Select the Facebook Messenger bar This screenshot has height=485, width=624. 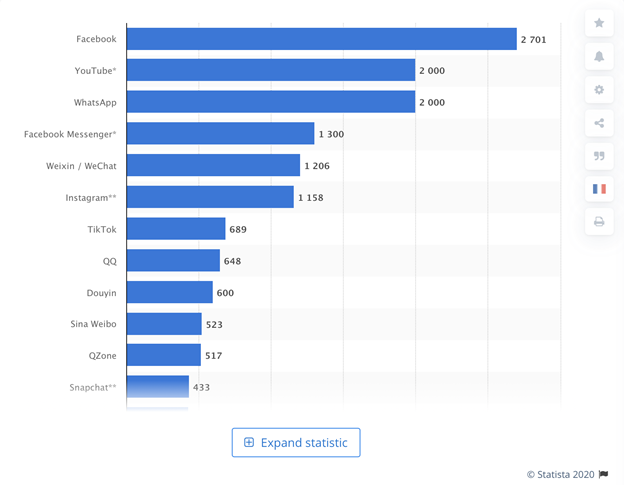tap(220, 133)
